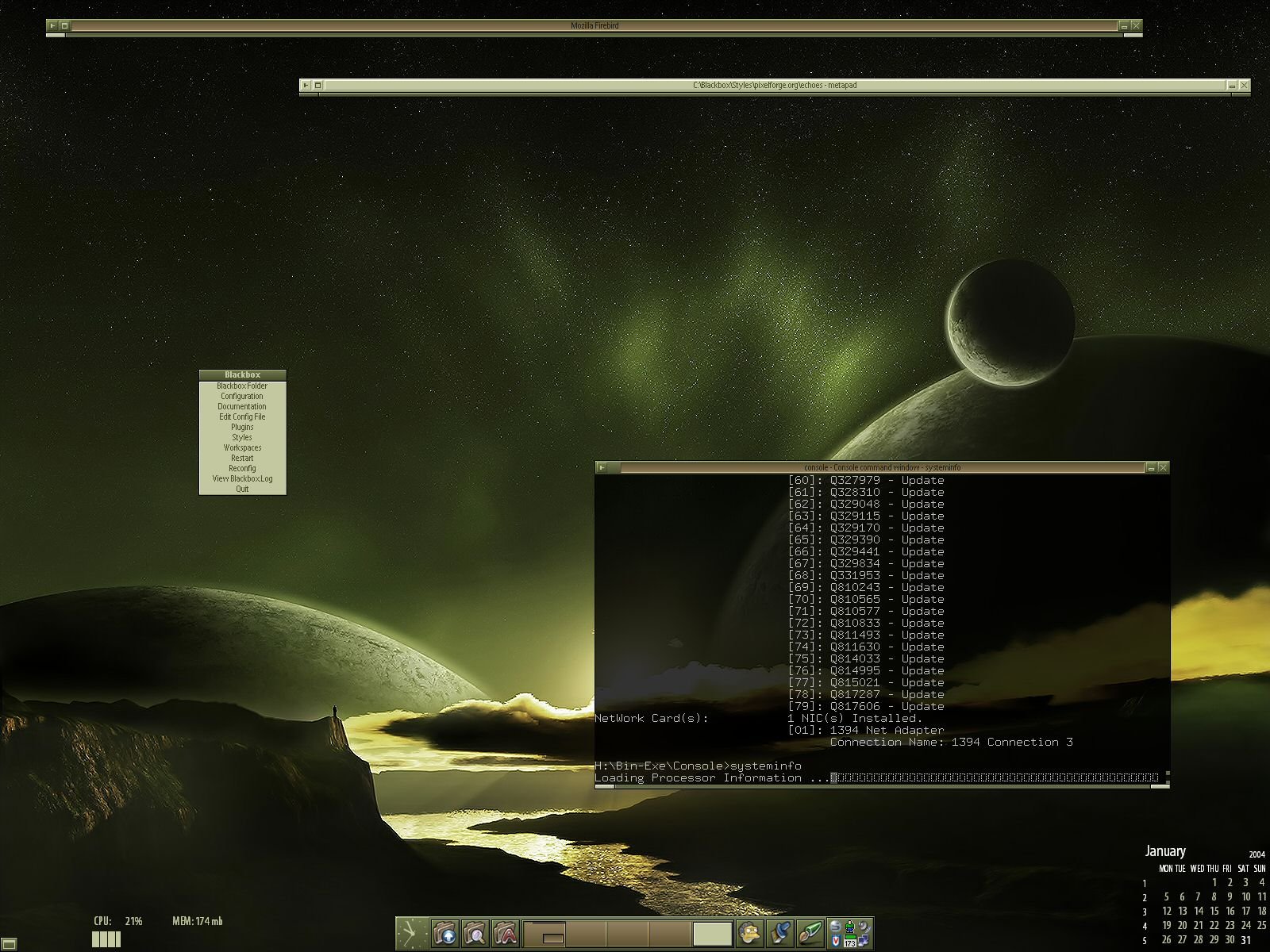Click the systeminfo progress bar in console
The width and height of the screenshot is (1270, 952).
pyautogui.click(x=995, y=777)
